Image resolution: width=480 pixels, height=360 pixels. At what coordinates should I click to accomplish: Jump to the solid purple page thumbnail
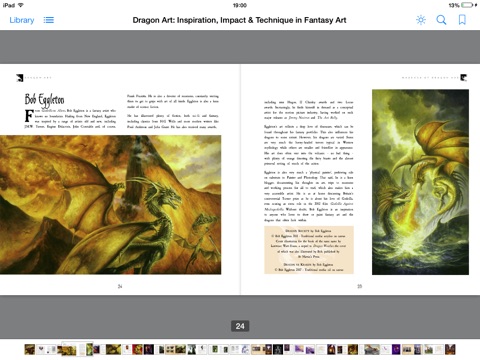[x=396, y=349]
